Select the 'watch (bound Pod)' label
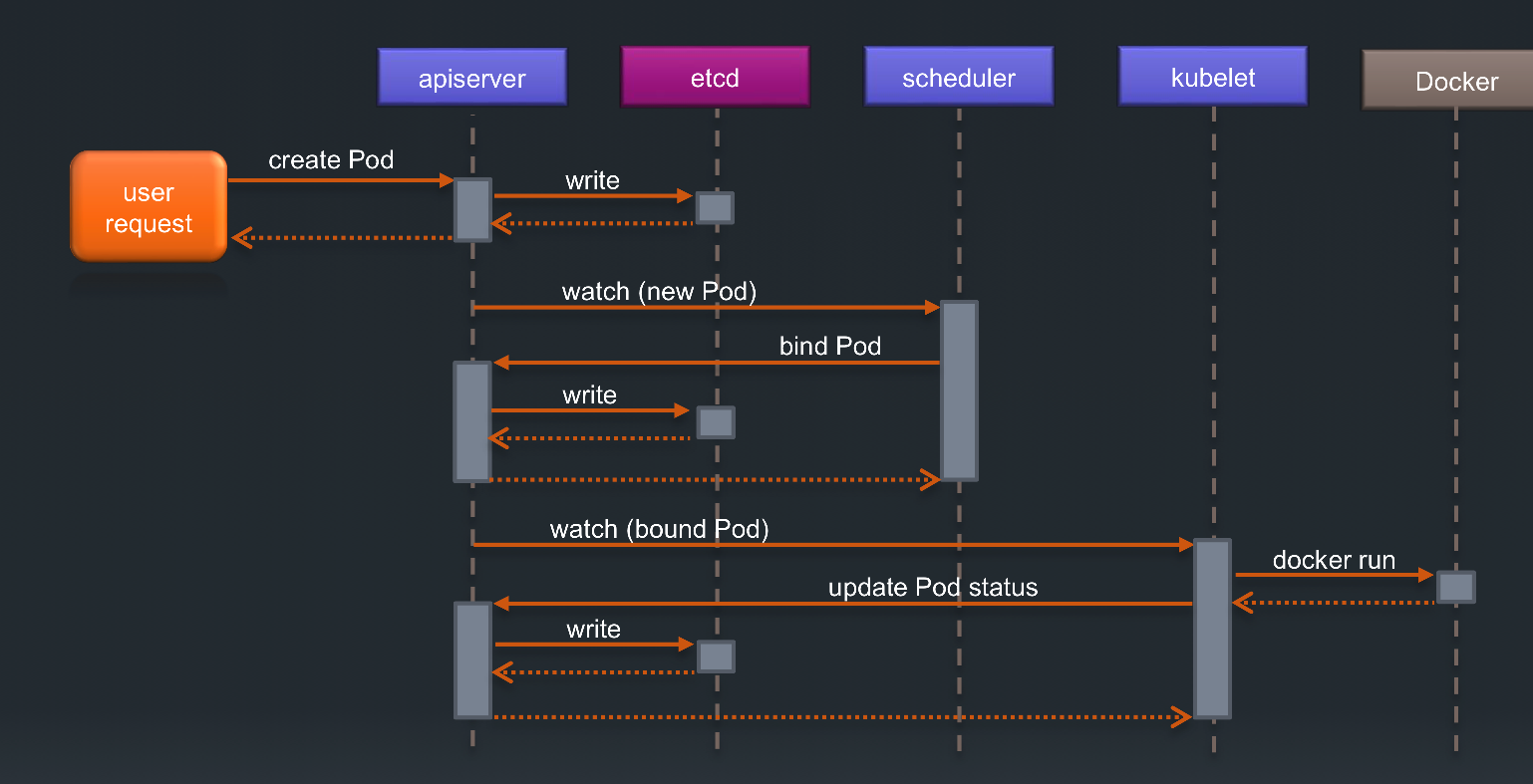The height and width of the screenshot is (784, 1533). tap(659, 529)
